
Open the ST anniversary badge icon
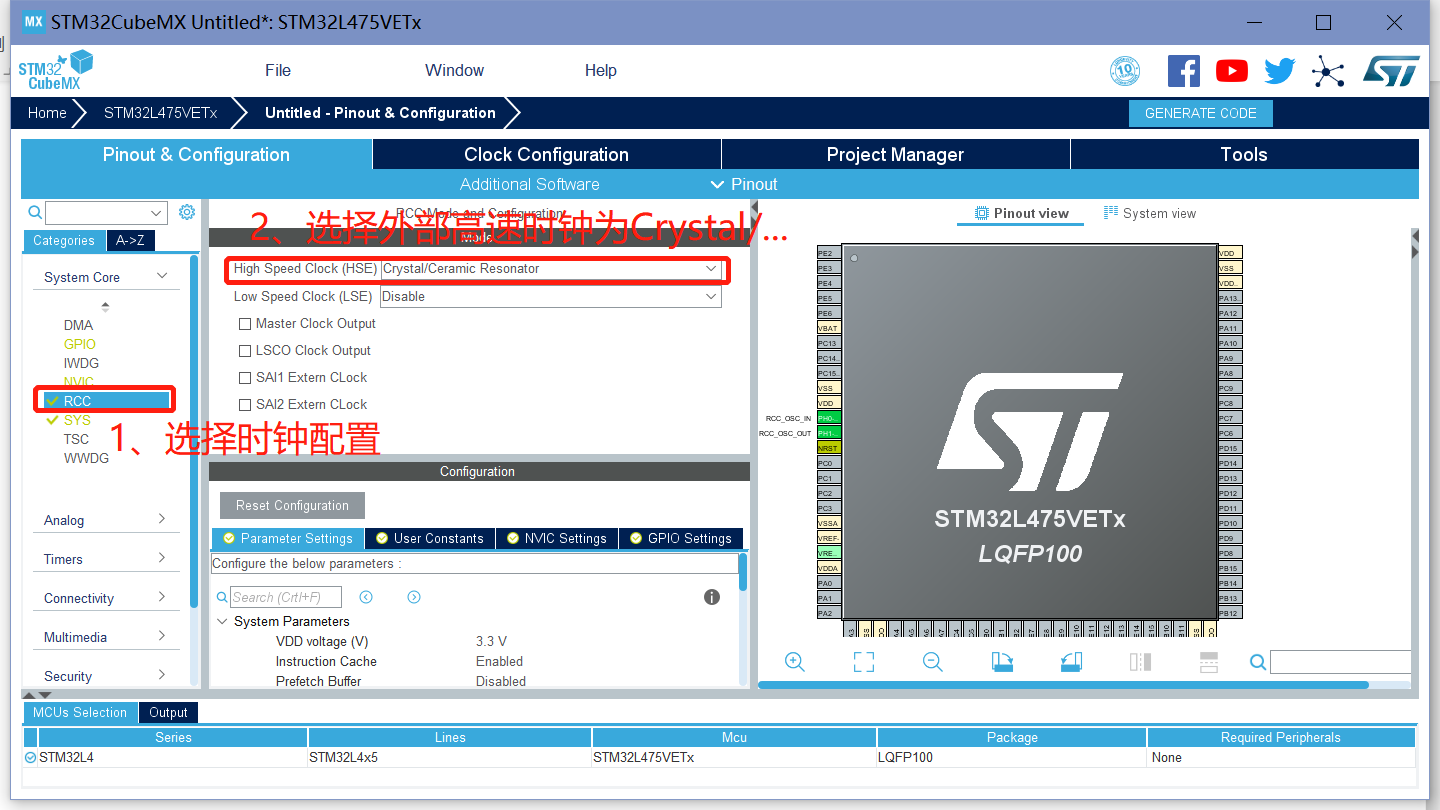tap(1125, 71)
